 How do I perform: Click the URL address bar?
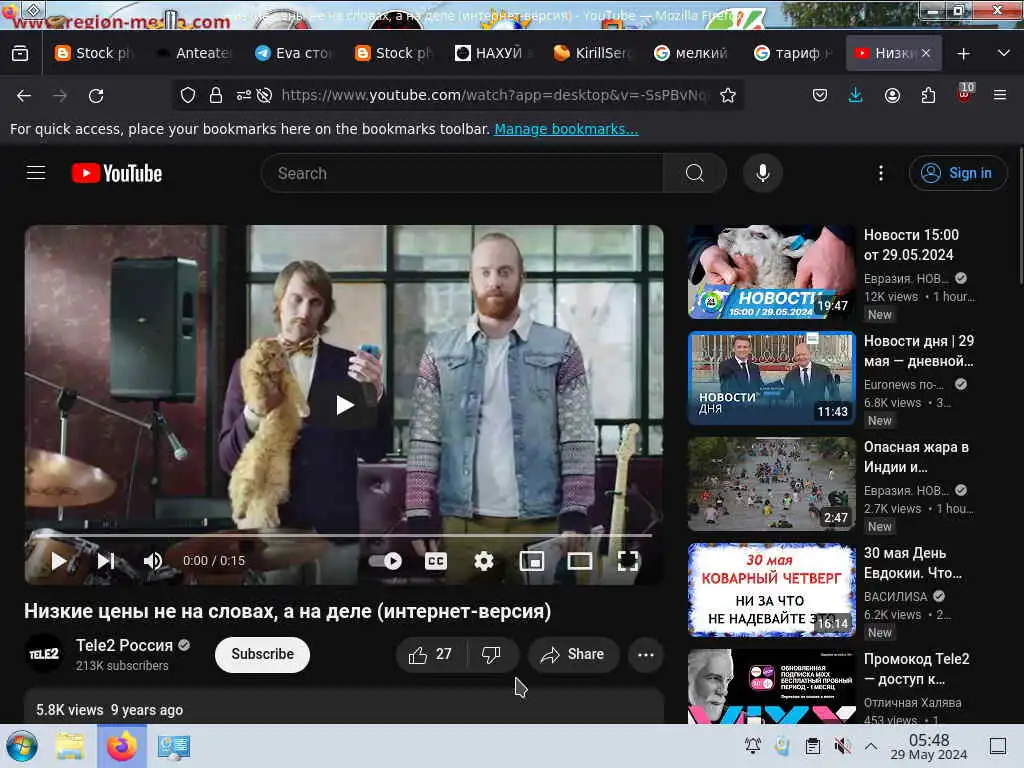[x=494, y=95]
